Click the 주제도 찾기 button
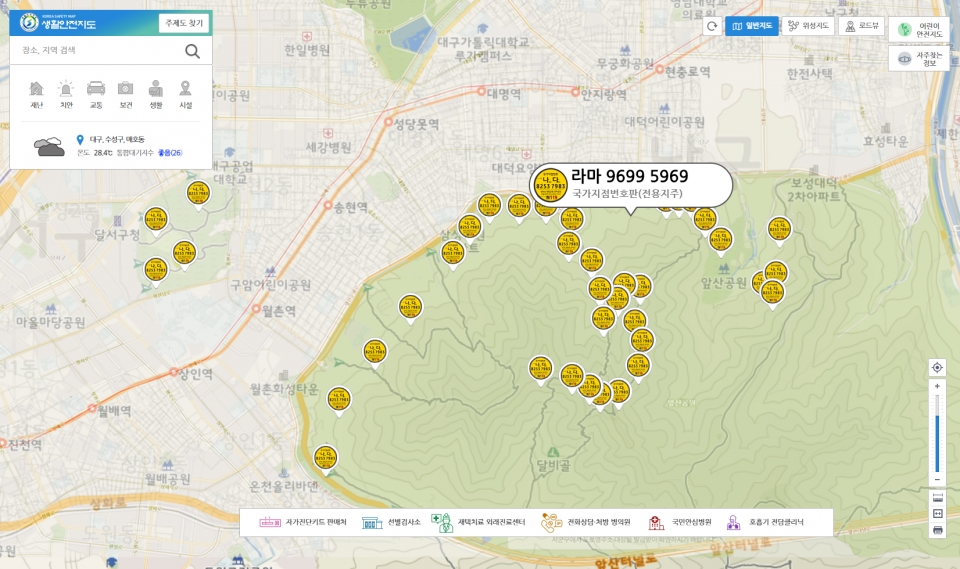The image size is (960, 569). point(183,23)
